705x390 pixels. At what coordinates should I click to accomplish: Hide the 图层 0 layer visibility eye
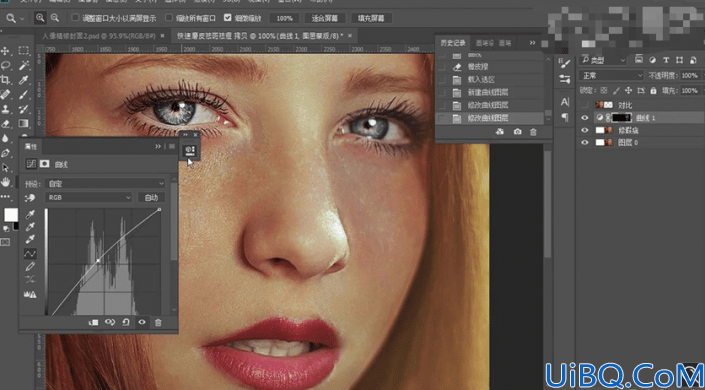click(585, 142)
